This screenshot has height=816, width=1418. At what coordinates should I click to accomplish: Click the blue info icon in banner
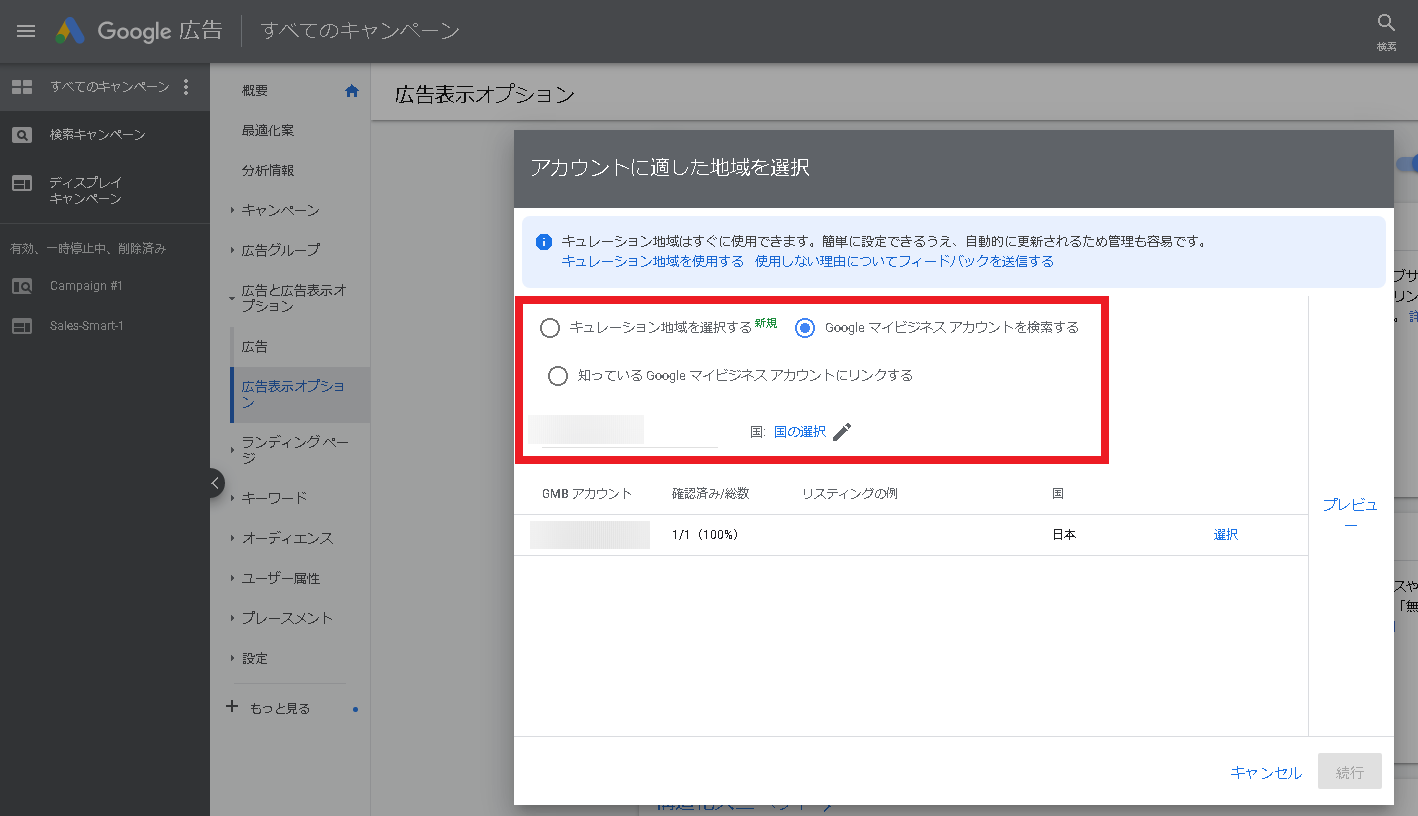pyautogui.click(x=544, y=242)
